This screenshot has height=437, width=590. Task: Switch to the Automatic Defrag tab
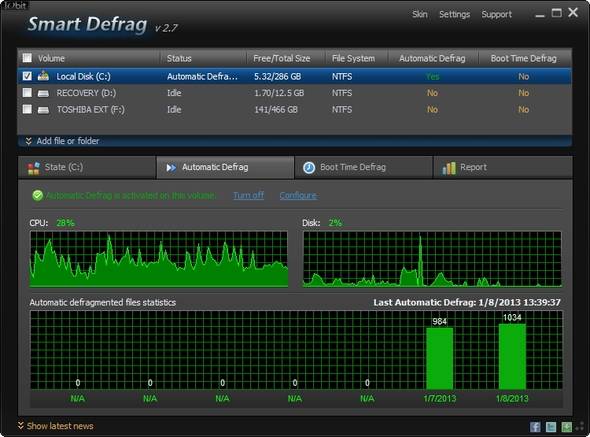pos(225,167)
